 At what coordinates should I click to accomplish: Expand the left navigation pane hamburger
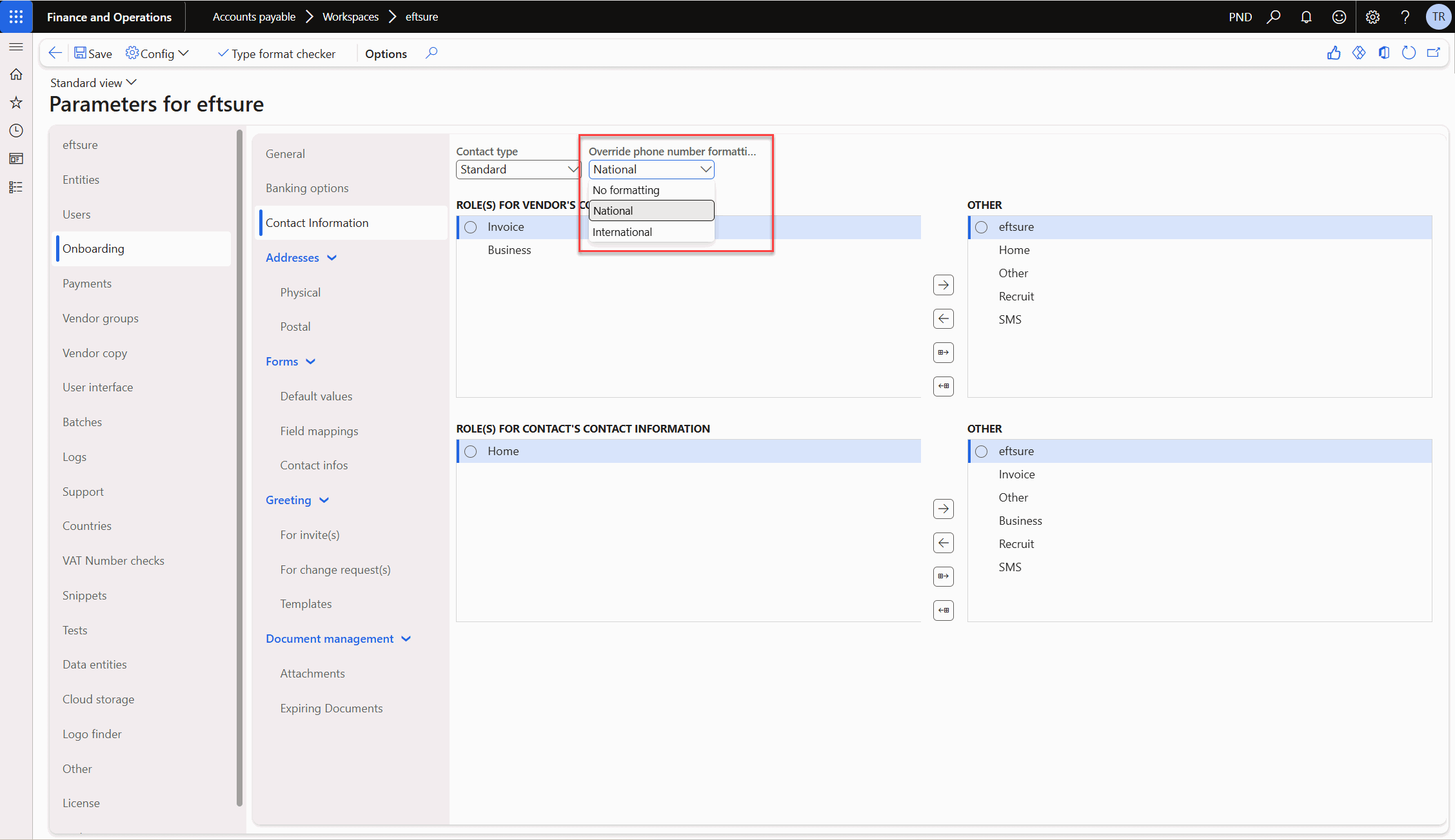click(16, 46)
